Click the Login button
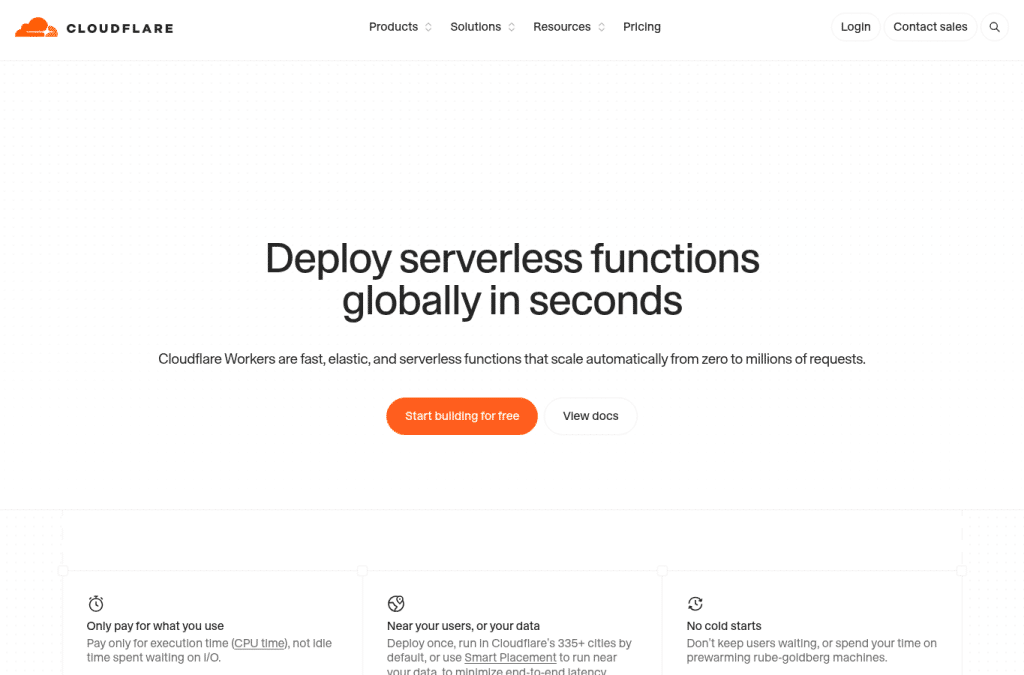The image size is (1024, 675). [856, 27]
